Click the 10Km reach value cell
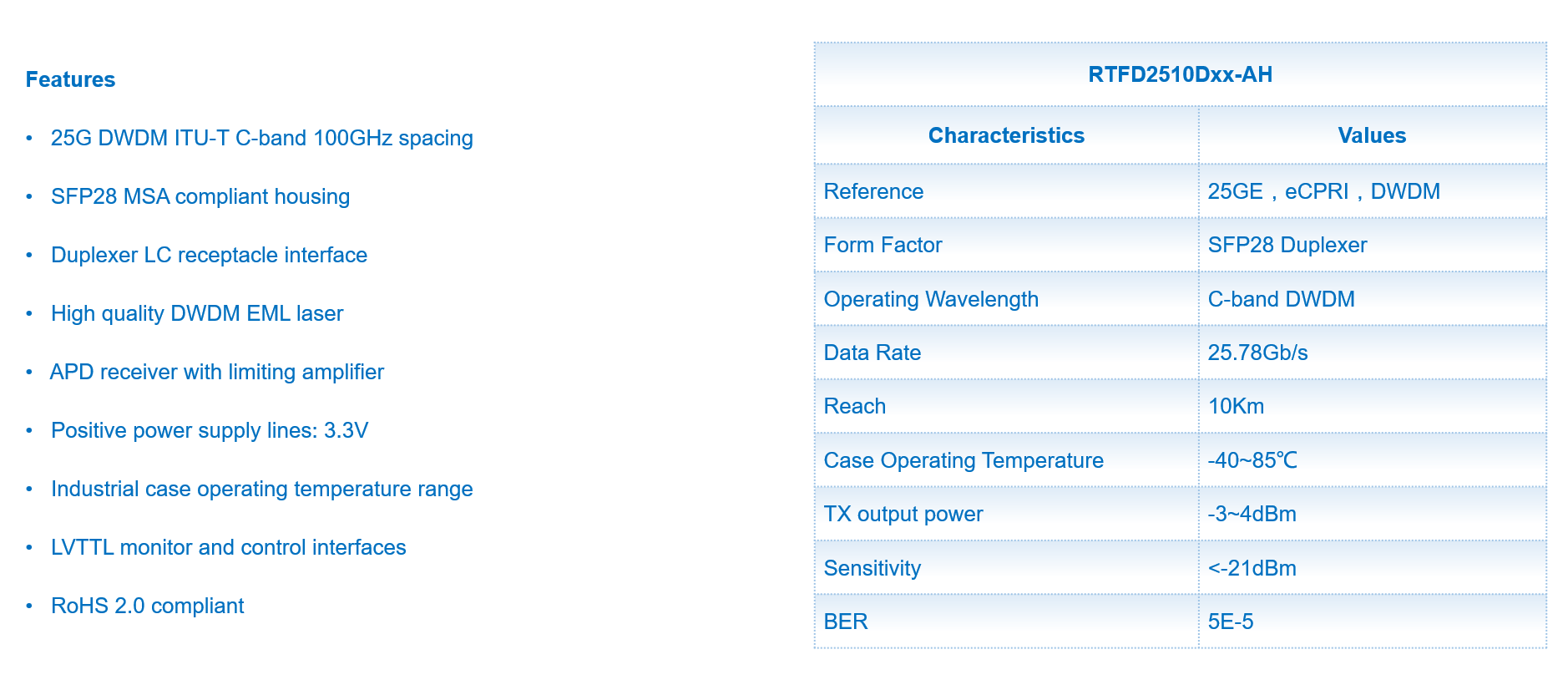Screen dimensions: 1568x680 tap(1236, 406)
